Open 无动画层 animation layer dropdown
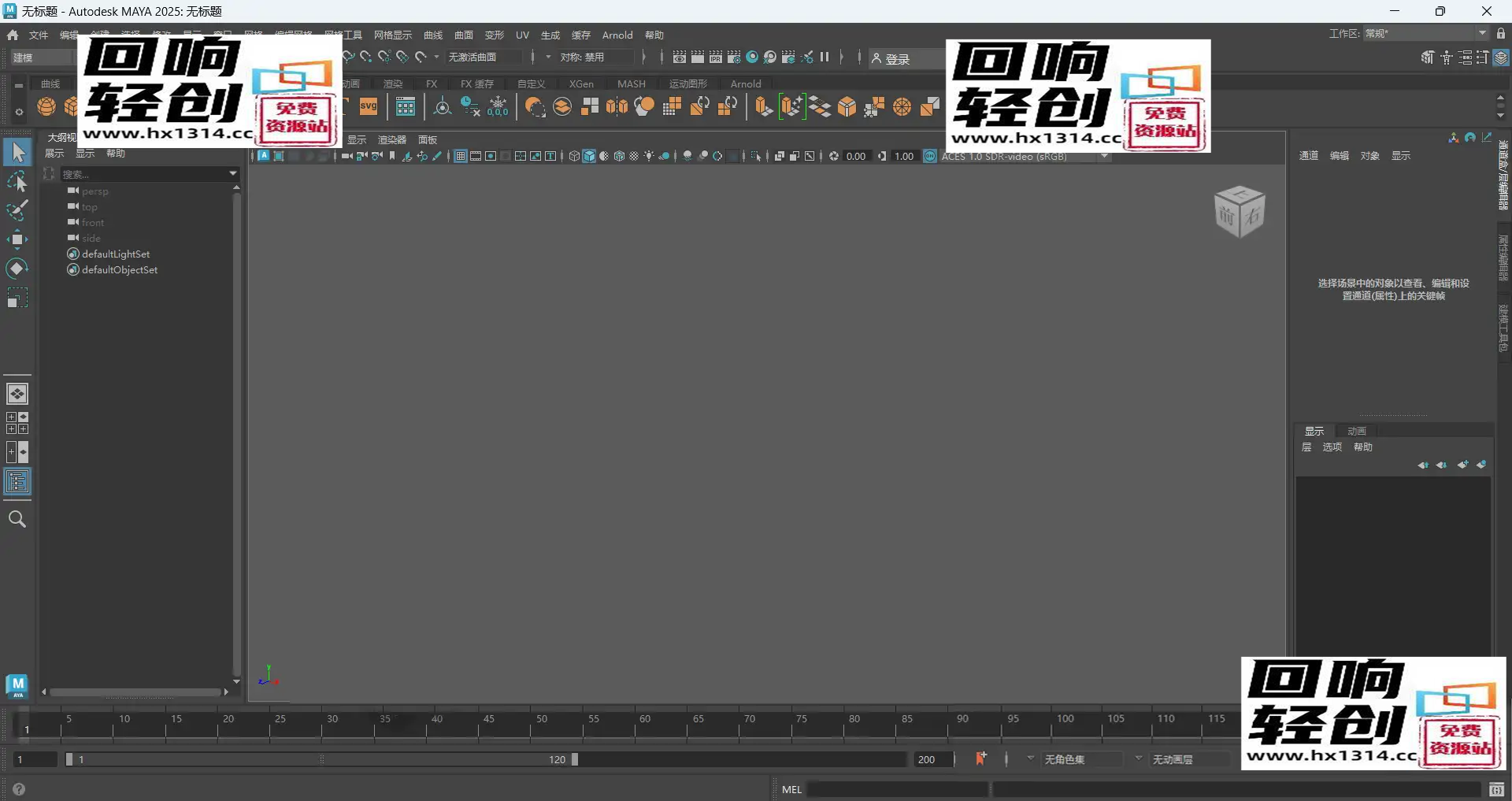The height and width of the screenshot is (801, 1512). coord(1181,759)
